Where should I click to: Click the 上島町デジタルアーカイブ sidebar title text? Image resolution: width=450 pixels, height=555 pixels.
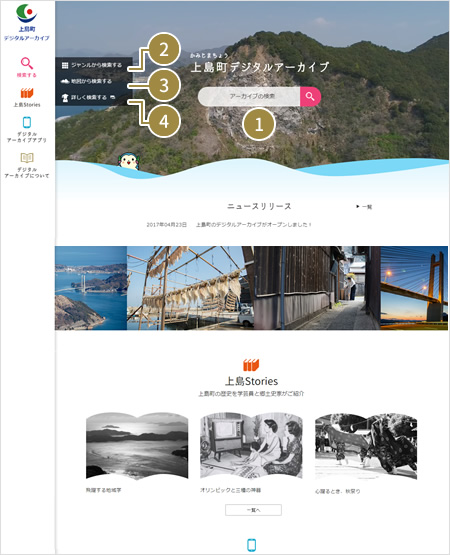click(x=27, y=34)
